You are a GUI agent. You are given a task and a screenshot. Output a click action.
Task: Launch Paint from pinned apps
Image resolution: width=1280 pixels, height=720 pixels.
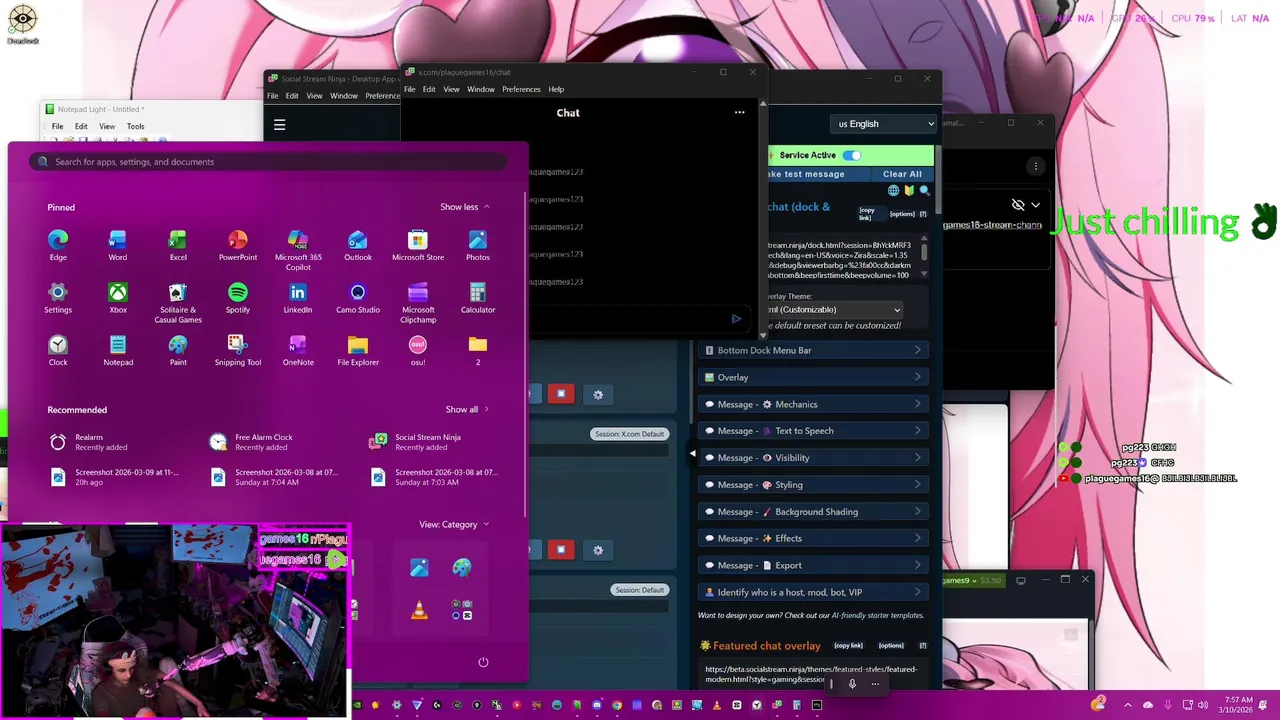pos(178,350)
